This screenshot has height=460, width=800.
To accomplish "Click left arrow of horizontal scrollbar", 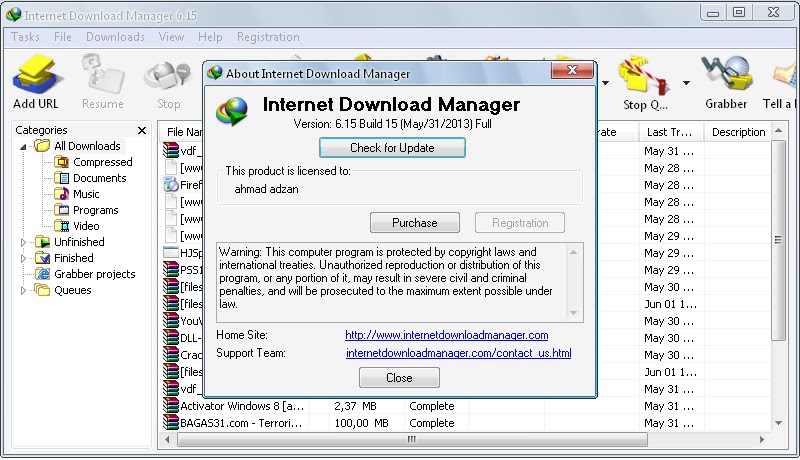I will pyautogui.click(x=167, y=439).
